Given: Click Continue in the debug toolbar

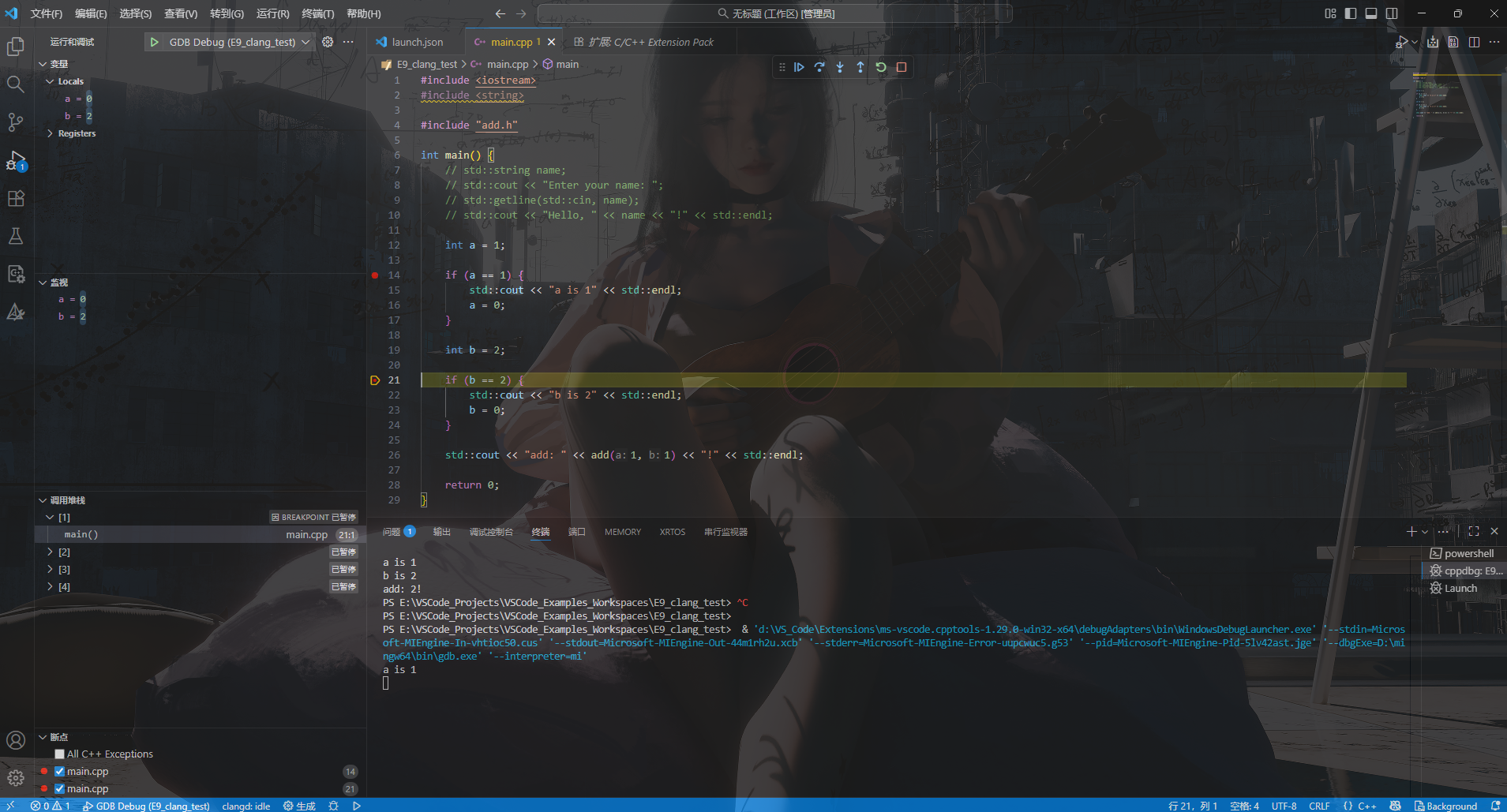Looking at the screenshot, I should [799, 67].
